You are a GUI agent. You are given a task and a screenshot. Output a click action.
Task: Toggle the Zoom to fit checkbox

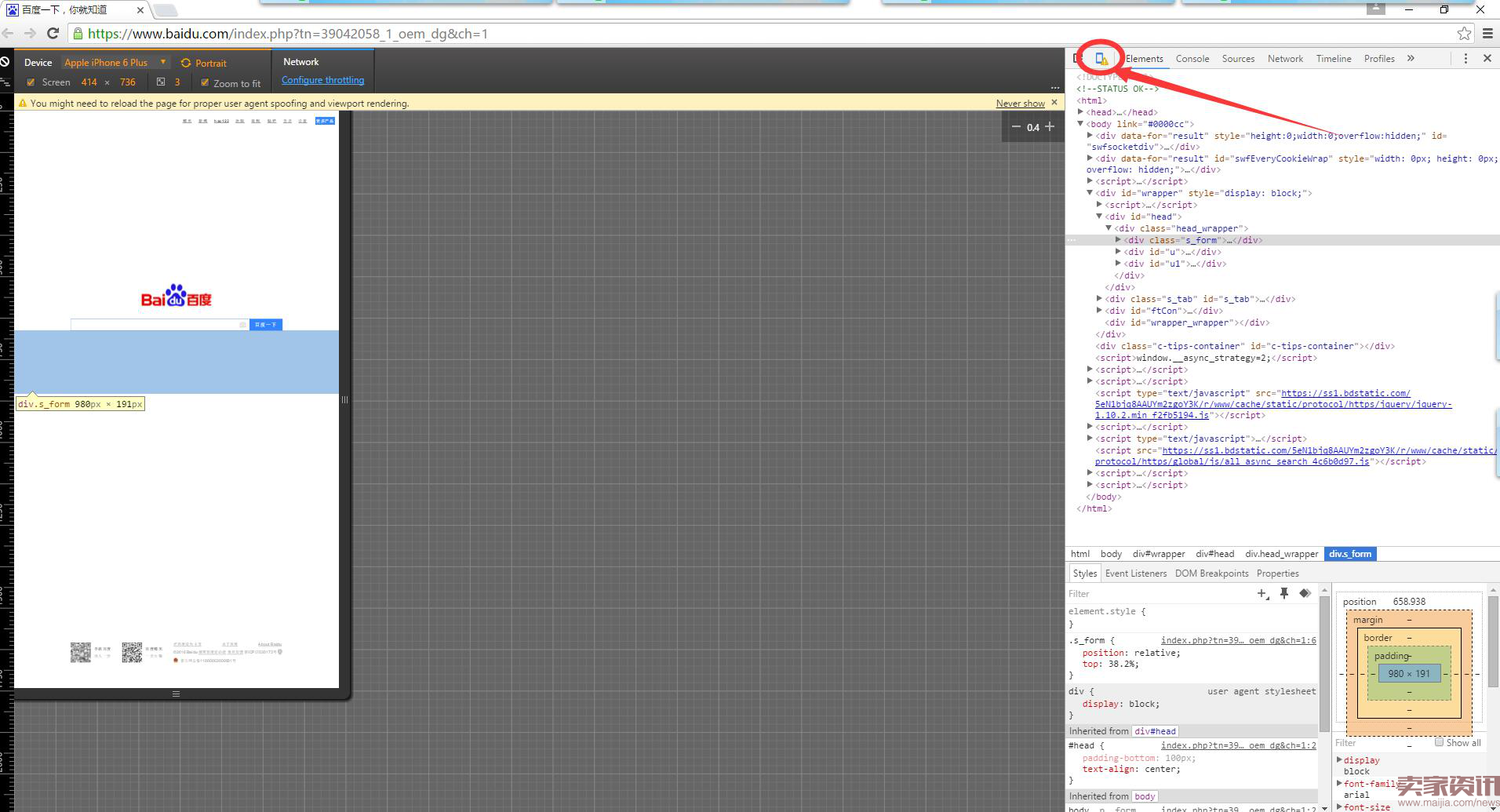(205, 82)
